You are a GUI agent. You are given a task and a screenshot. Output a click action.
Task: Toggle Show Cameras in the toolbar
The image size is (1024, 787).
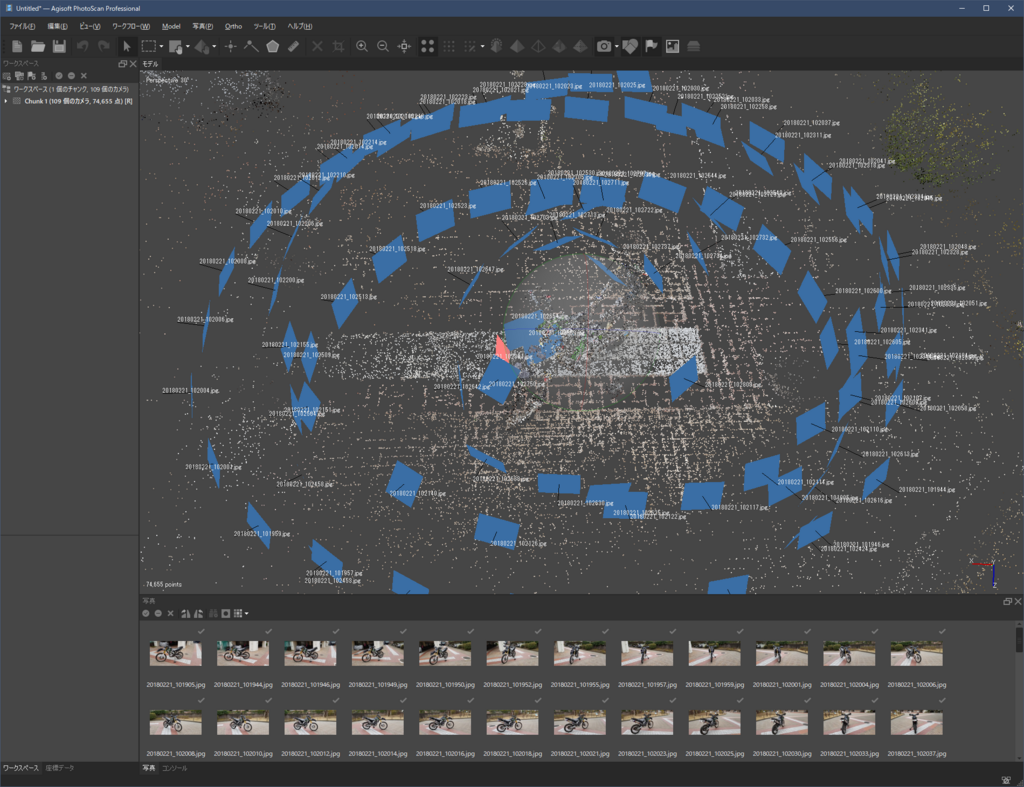[604, 46]
